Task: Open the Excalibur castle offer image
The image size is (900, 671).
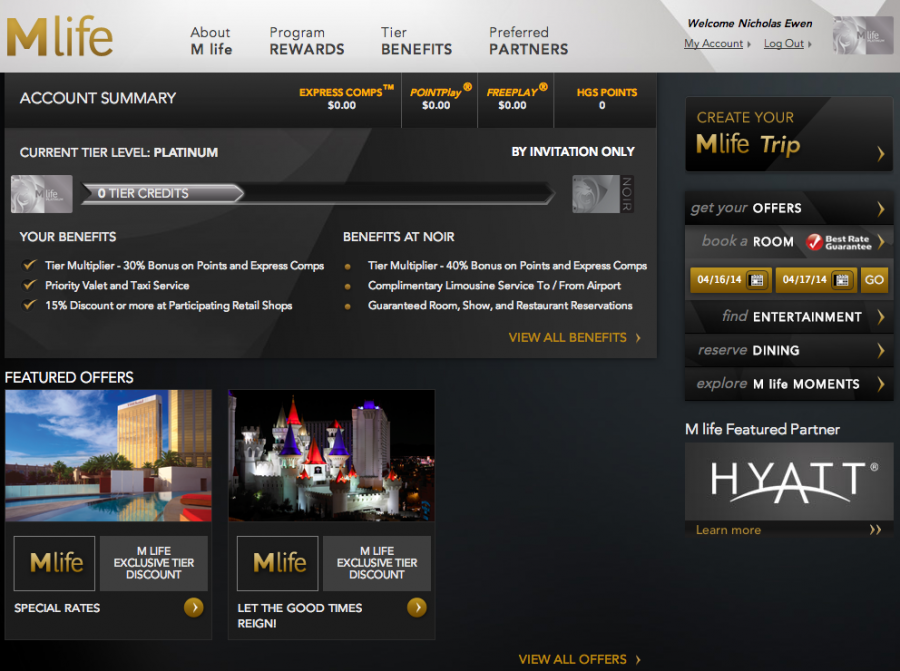Action: [332, 456]
